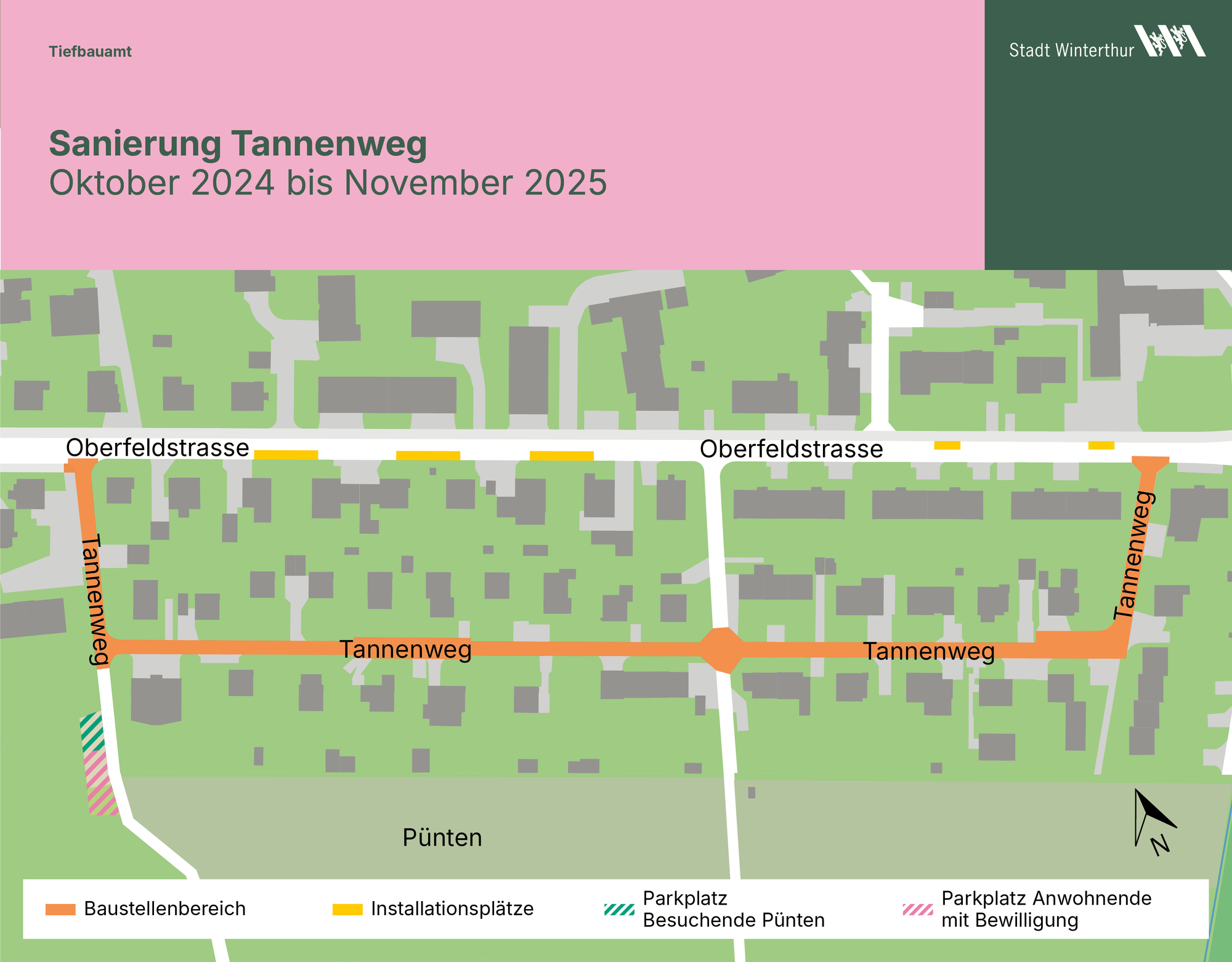
Task: Click the date range Oktober 2024 bis November 2025
Action: pos(328,183)
